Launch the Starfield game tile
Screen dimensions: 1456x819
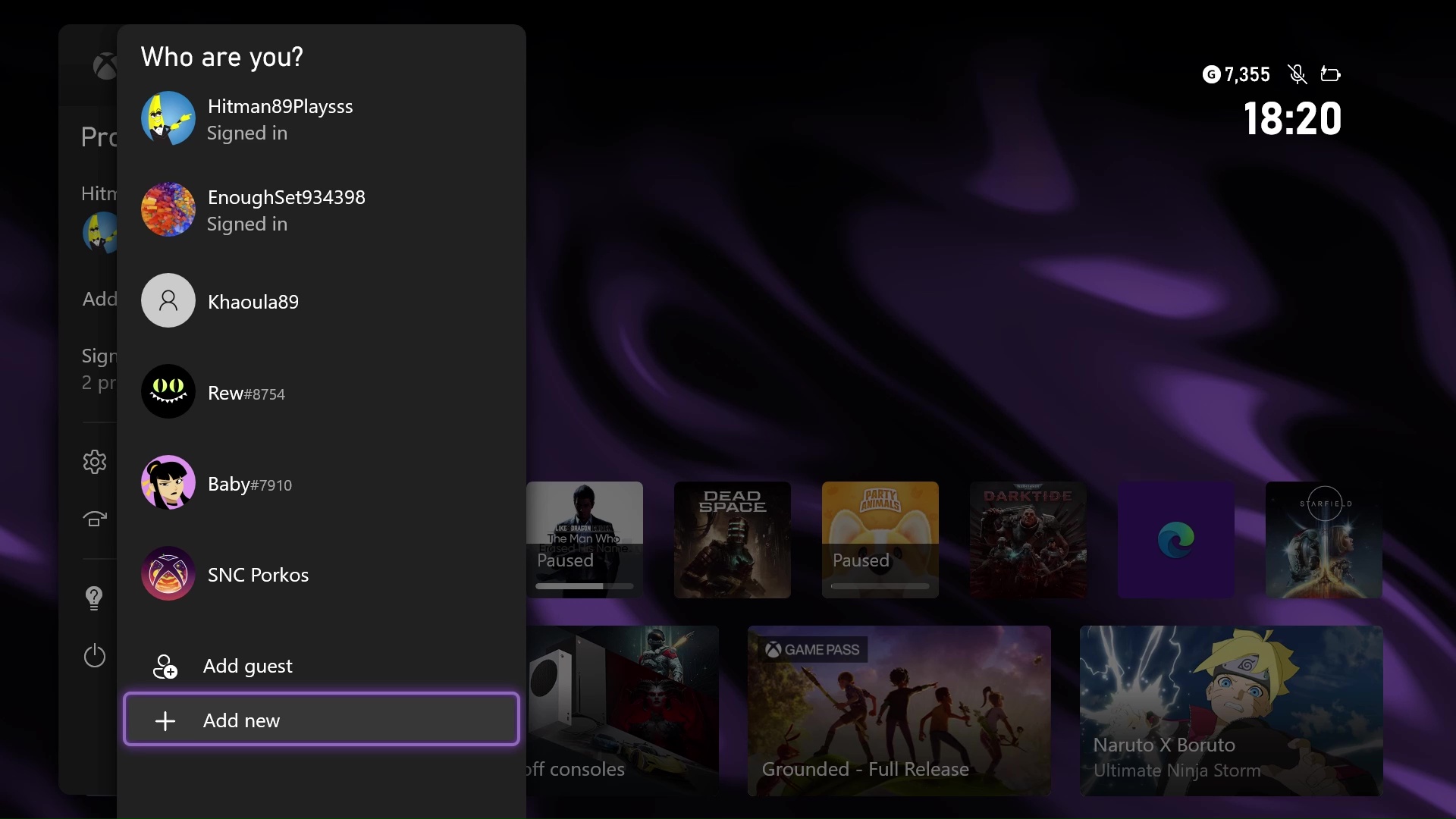pos(1324,540)
